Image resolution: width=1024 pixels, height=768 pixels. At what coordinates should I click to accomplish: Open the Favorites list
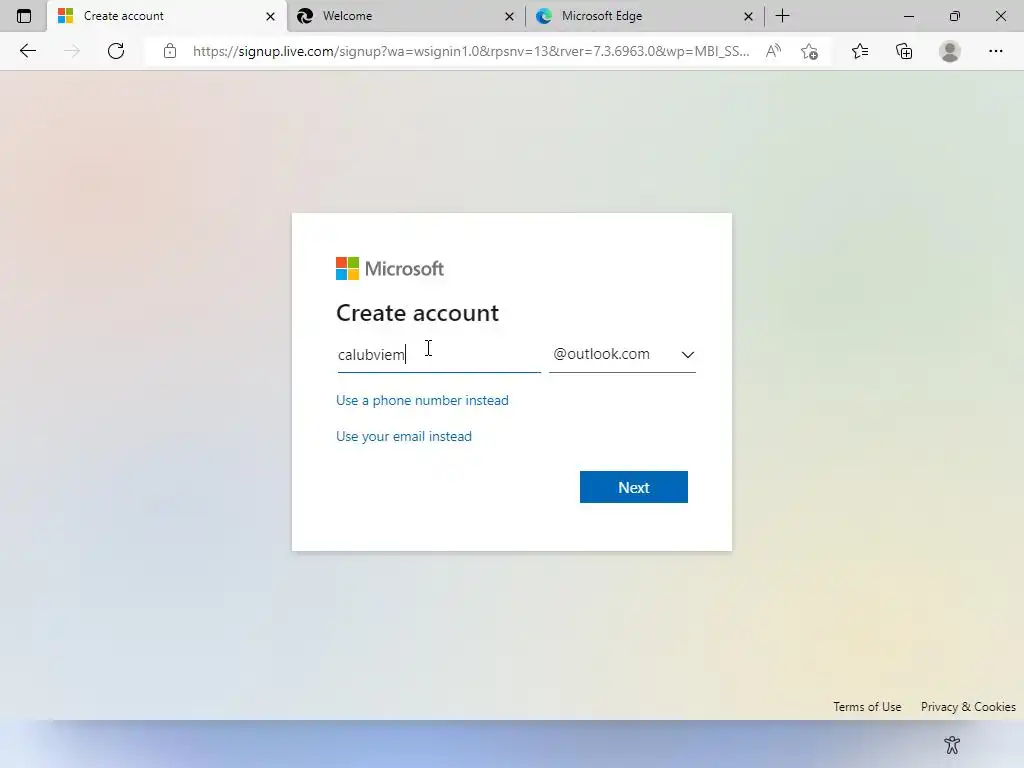pos(860,51)
